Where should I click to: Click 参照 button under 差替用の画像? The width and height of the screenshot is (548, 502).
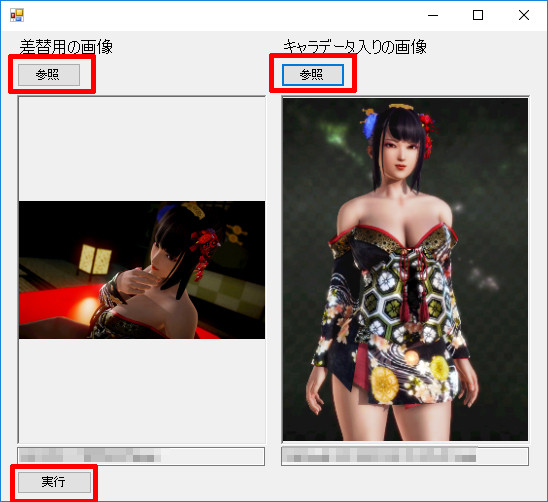(x=49, y=74)
